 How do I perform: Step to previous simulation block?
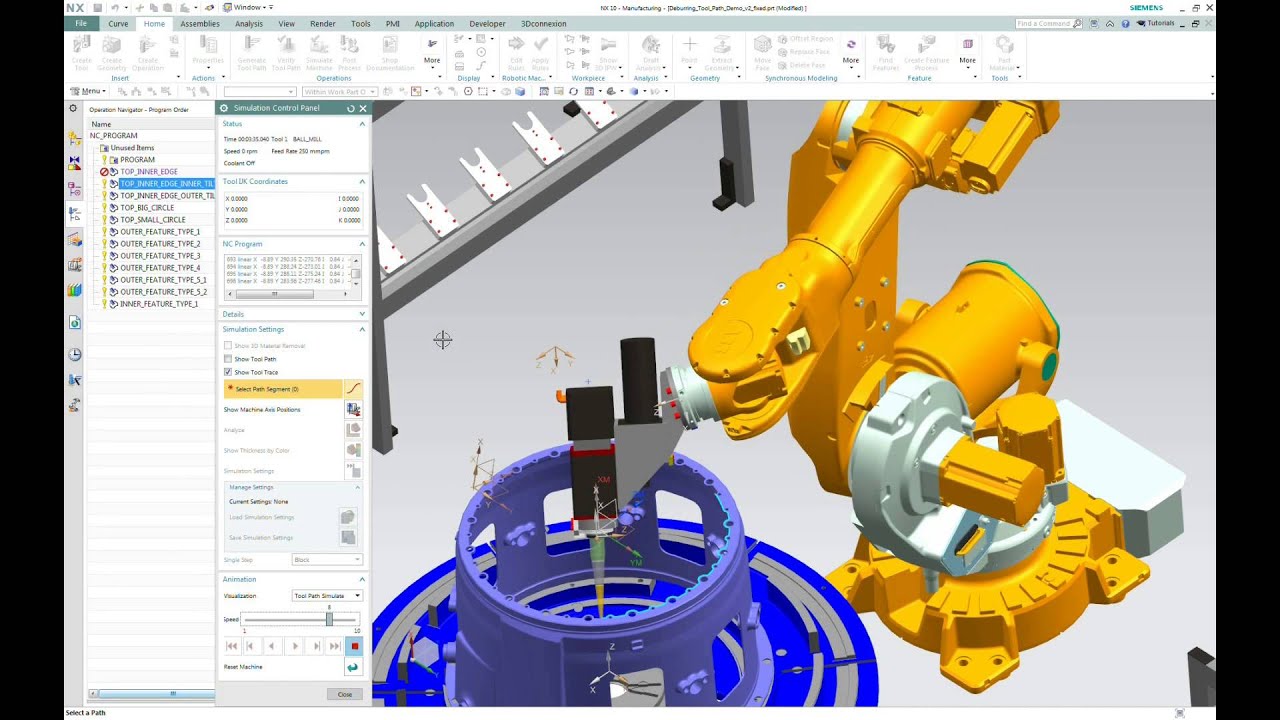pos(251,647)
